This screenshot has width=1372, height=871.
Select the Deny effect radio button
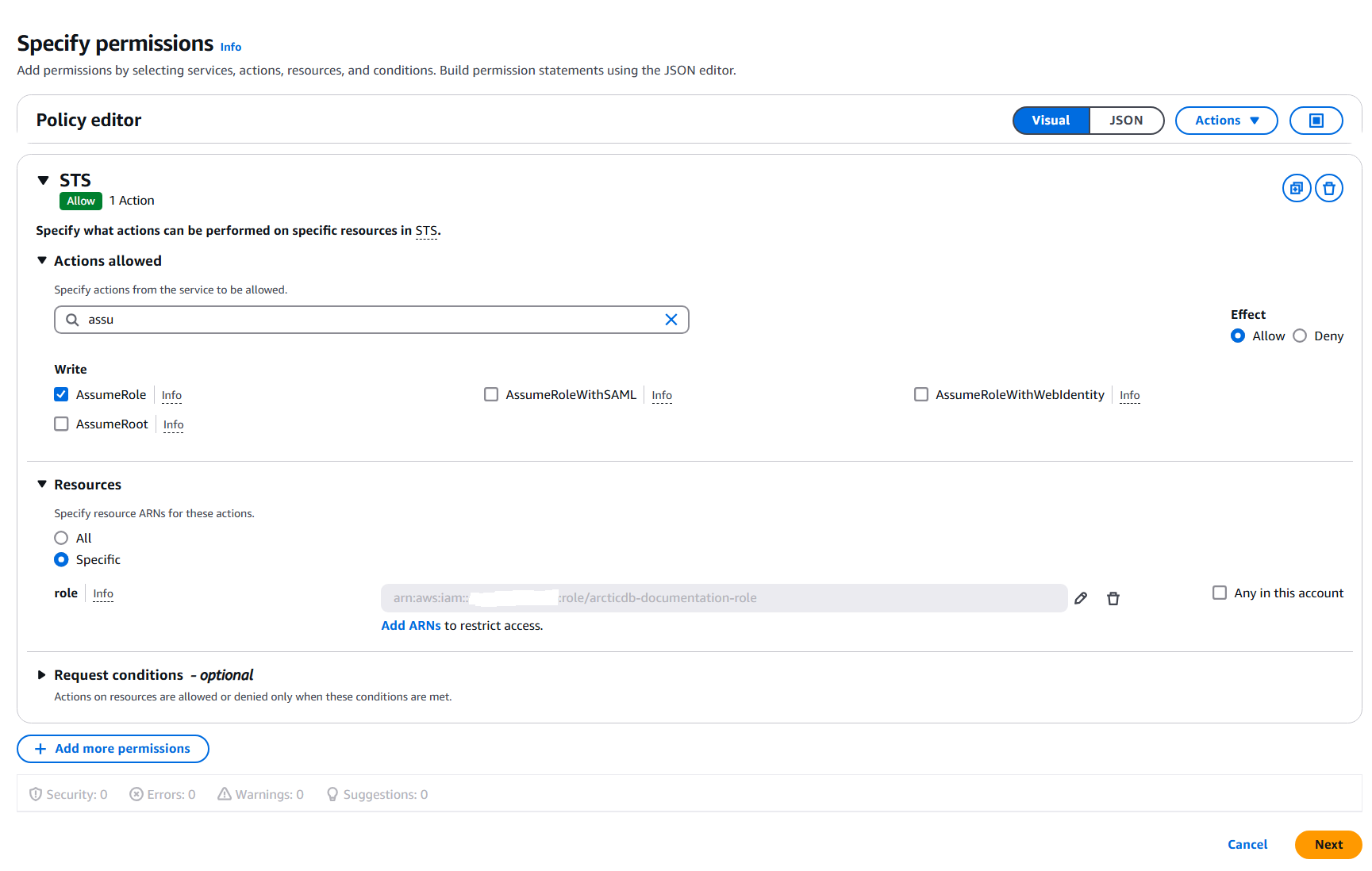[x=1300, y=336]
